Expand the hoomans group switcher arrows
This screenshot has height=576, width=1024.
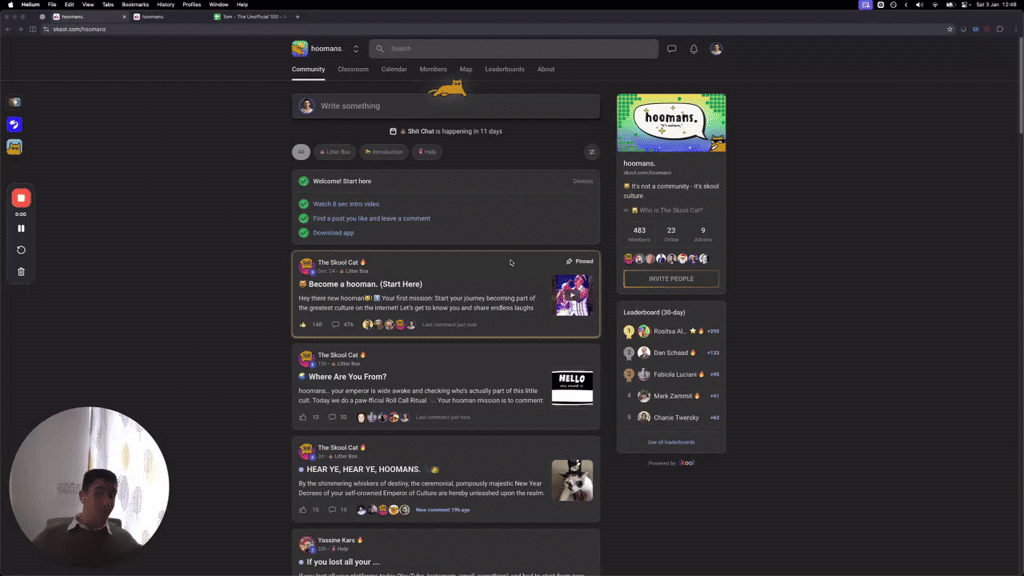356,48
